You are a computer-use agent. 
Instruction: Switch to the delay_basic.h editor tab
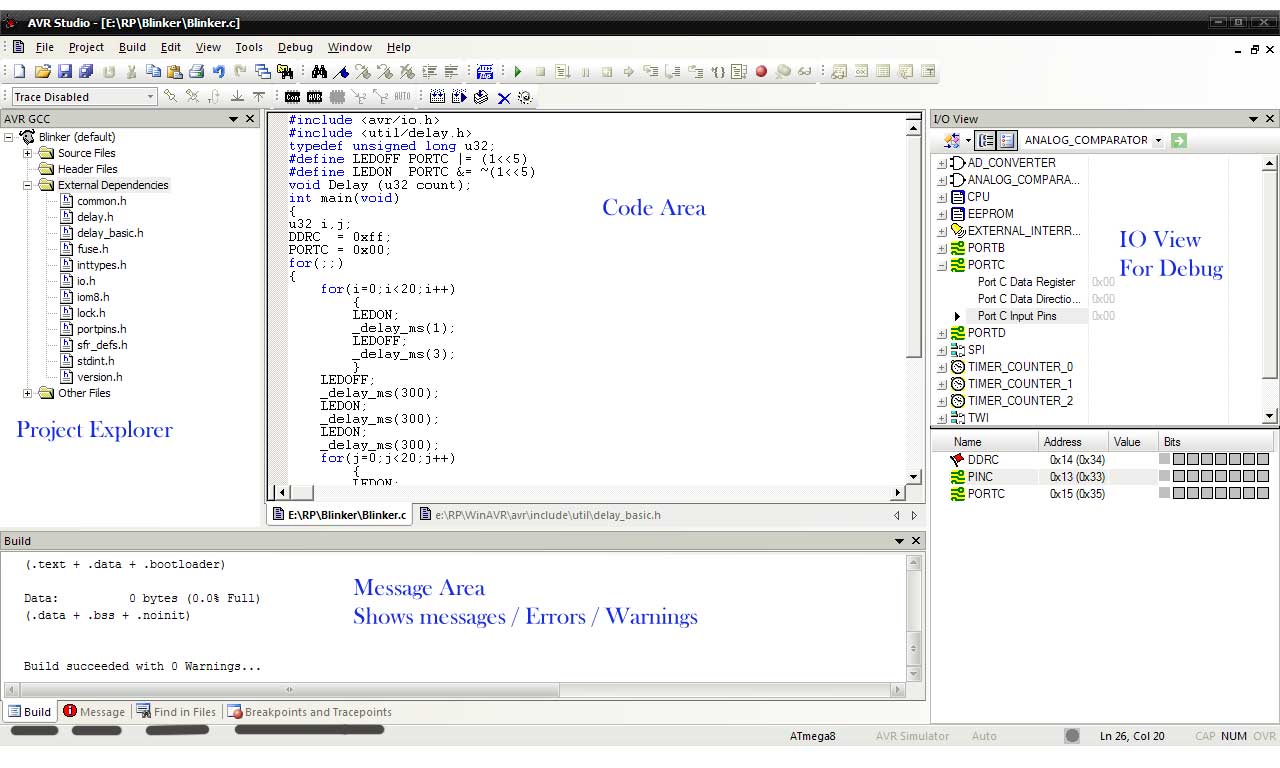coord(541,515)
